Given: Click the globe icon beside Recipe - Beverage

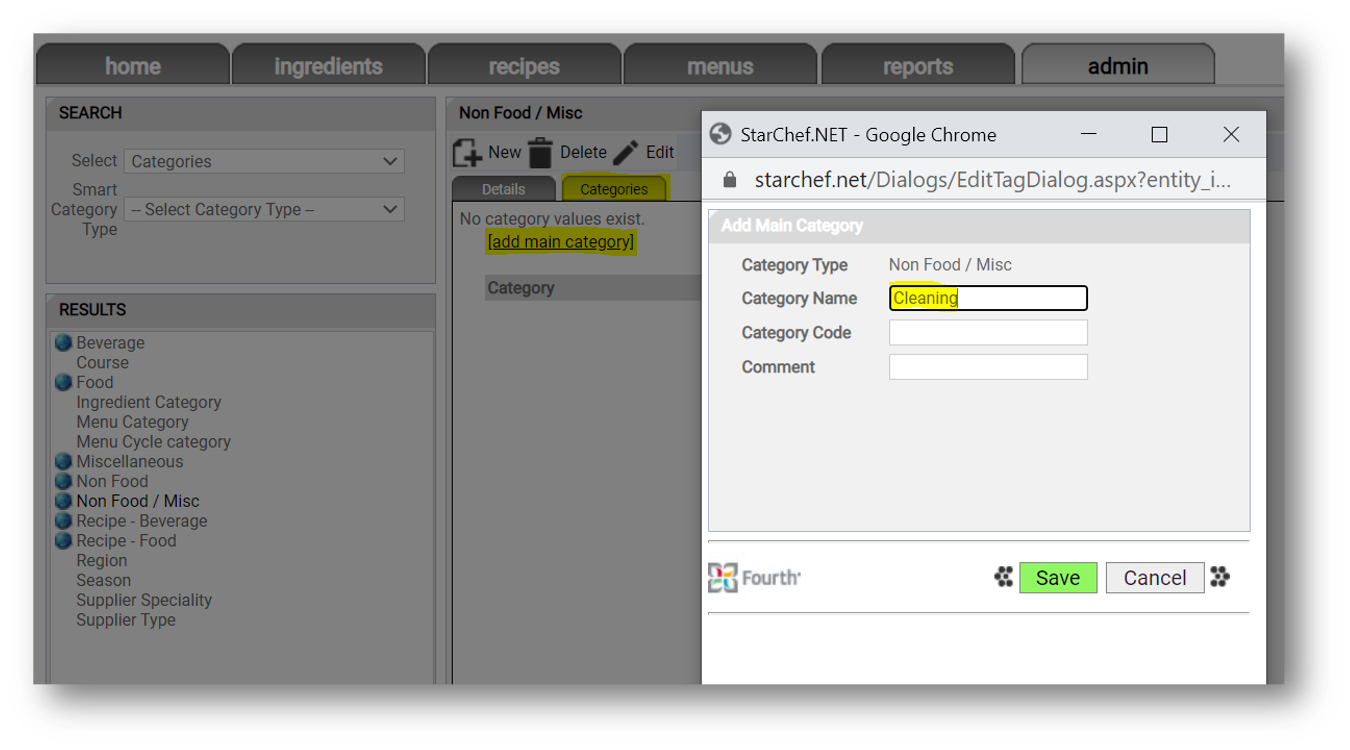Looking at the screenshot, I should pyautogui.click(x=64, y=521).
